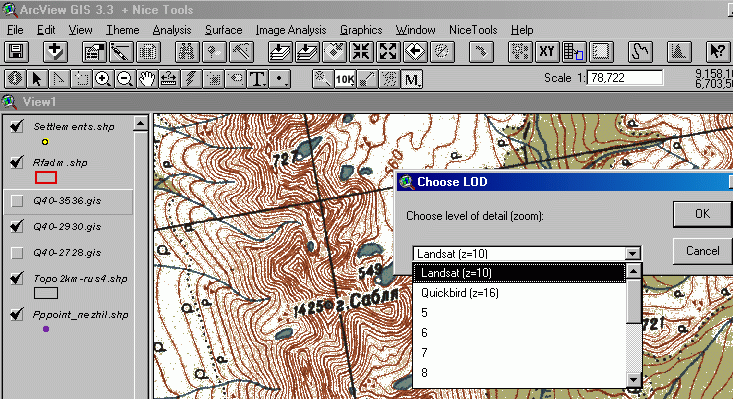Click the inward-arrows Zoom In button
The width and height of the screenshot is (733, 399).
(x=361, y=52)
